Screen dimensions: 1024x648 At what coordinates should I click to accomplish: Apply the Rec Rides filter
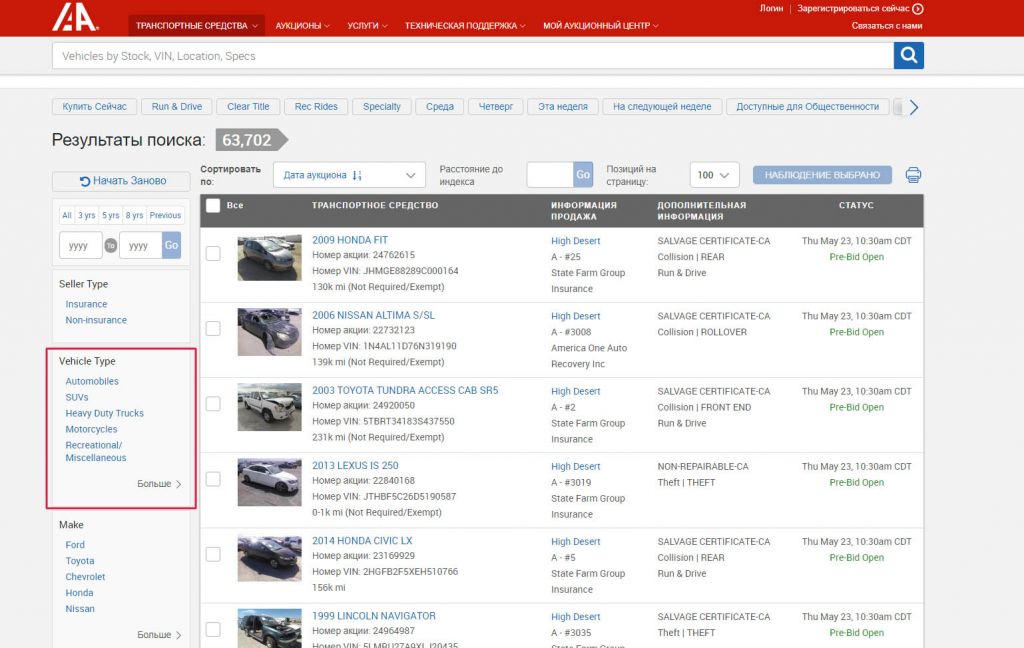pos(316,106)
